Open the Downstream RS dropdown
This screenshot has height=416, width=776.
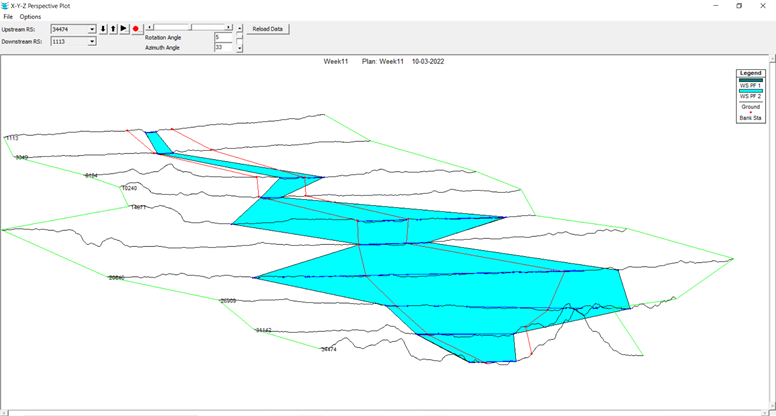pyautogui.click(x=92, y=42)
